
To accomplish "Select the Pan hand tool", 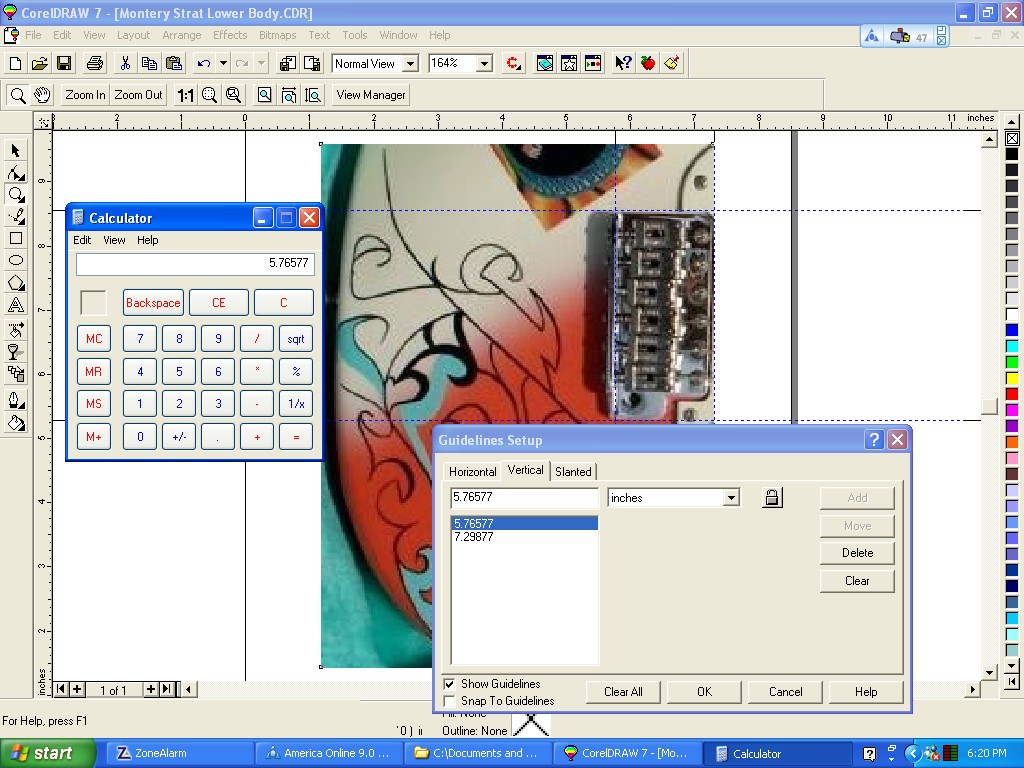I will [42, 95].
